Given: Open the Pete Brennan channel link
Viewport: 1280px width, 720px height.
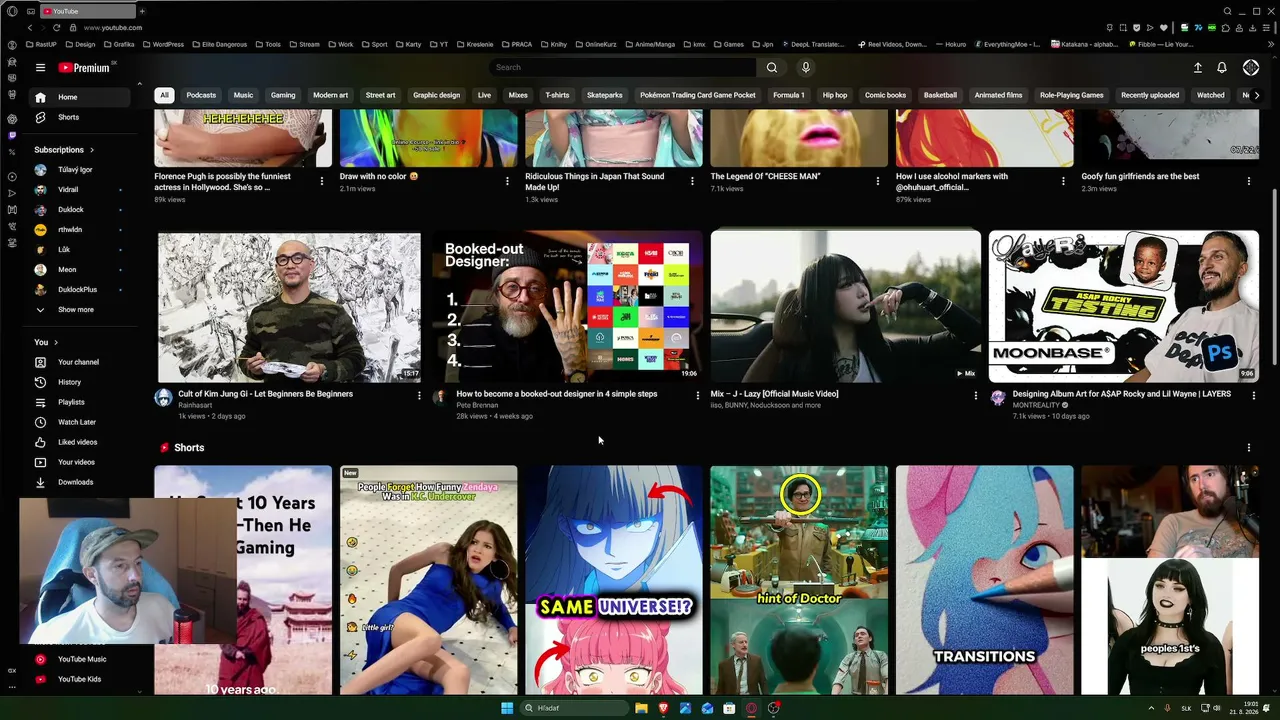Looking at the screenshot, I should [x=477, y=405].
